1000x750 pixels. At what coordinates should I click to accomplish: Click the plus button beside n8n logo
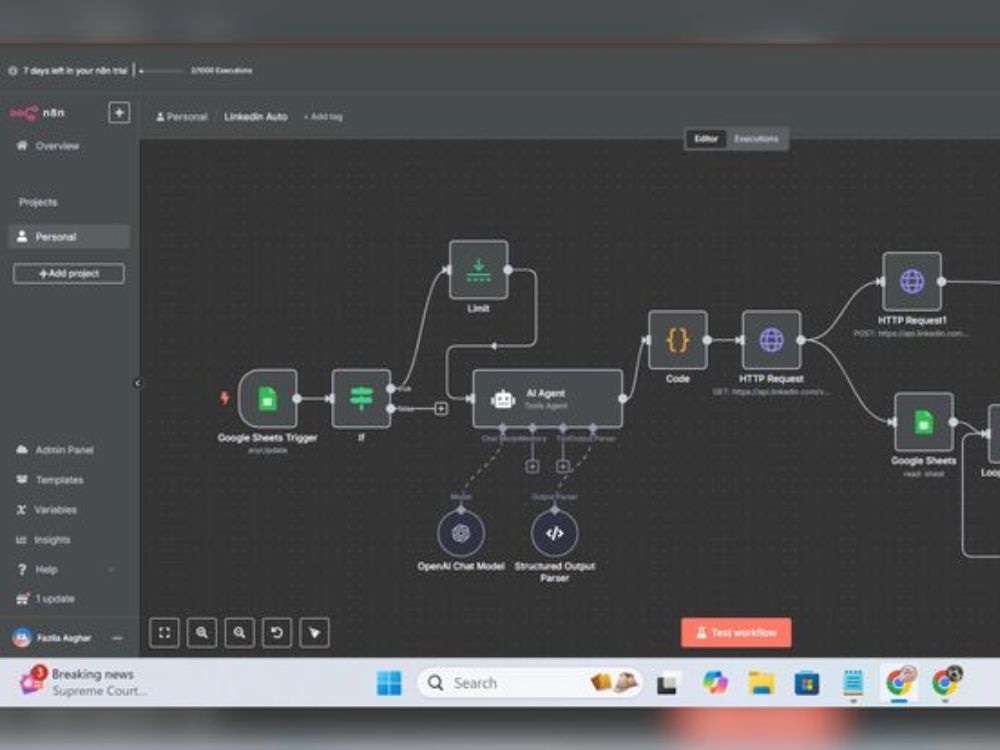(x=119, y=113)
